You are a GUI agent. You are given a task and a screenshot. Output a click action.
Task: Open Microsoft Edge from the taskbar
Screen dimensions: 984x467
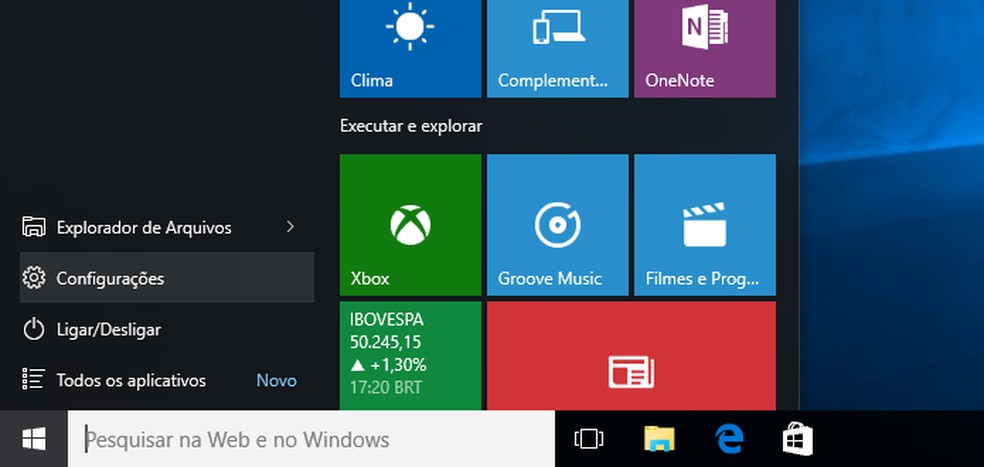click(729, 439)
